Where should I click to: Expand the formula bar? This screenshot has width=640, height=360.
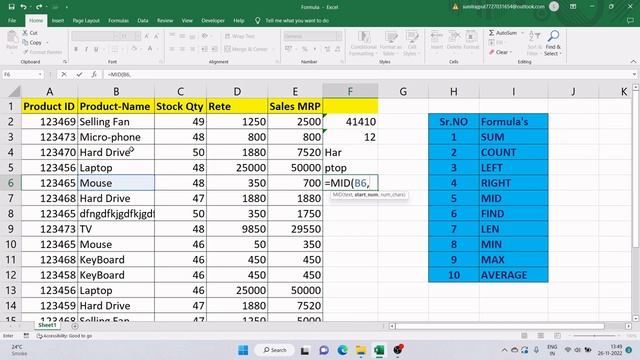coord(634,74)
